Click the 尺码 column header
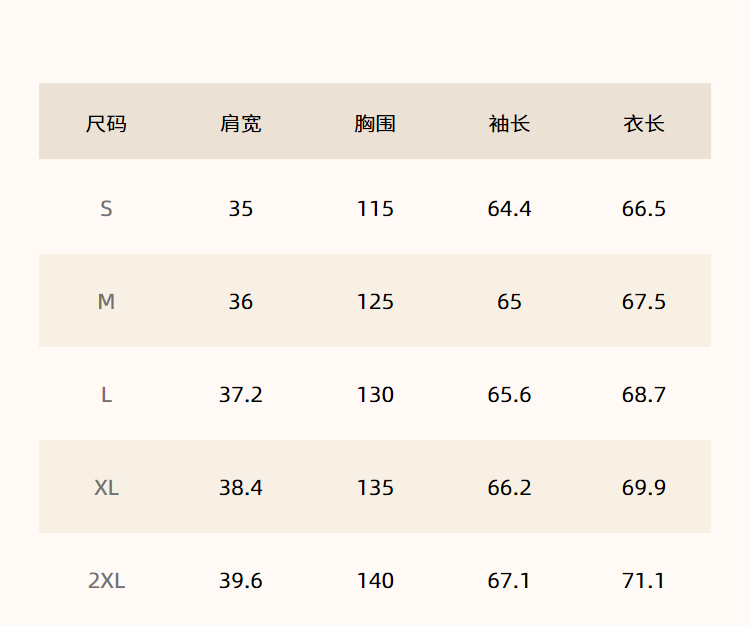Image resolution: width=750 pixels, height=626 pixels. (106, 124)
